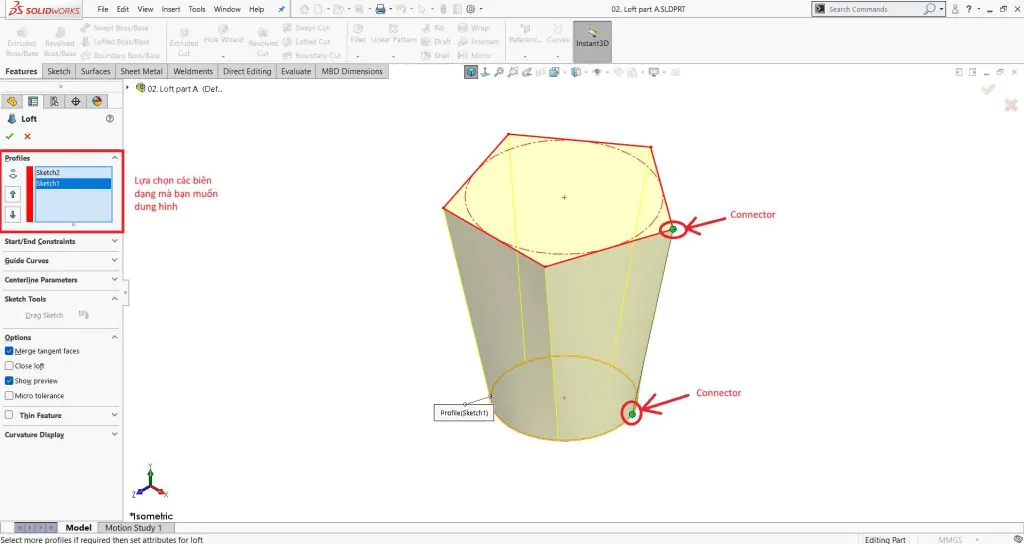This screenshot has width=1024, height=544.
Task: Open the Motion Study 1 tab
Action: pos(133,528)
